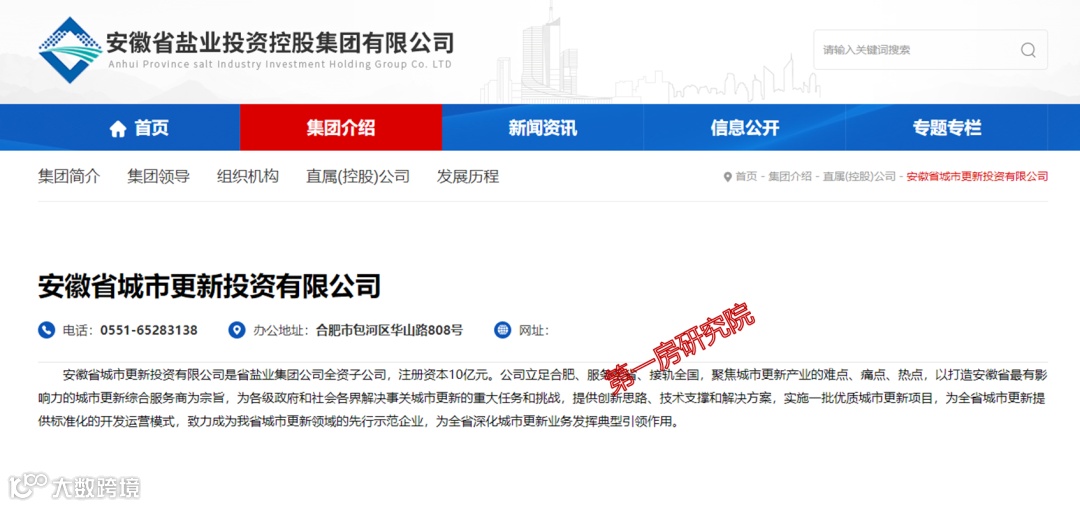Click the red 安徽省城市更新投资有限公司 breadcrumb
The height and width of the screenshot is (507, 1080).
(x=977, y=177)
